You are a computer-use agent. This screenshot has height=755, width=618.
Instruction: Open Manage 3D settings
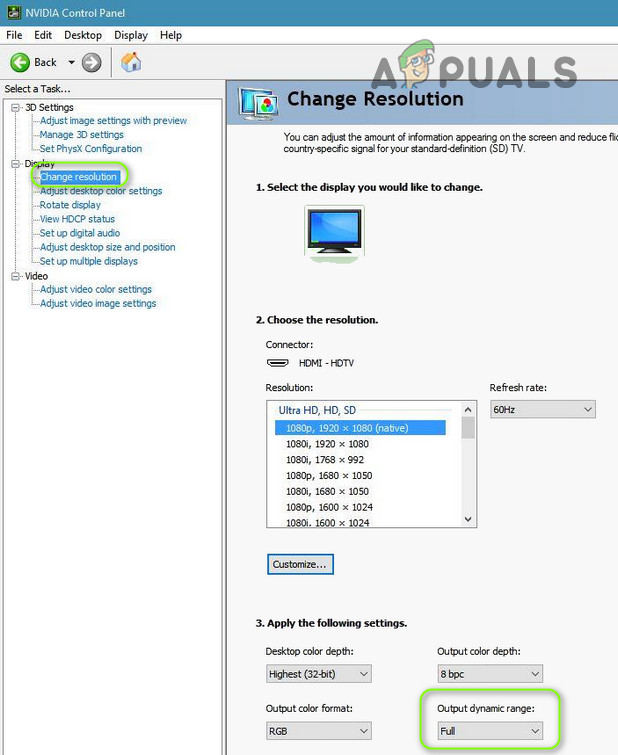81,134
